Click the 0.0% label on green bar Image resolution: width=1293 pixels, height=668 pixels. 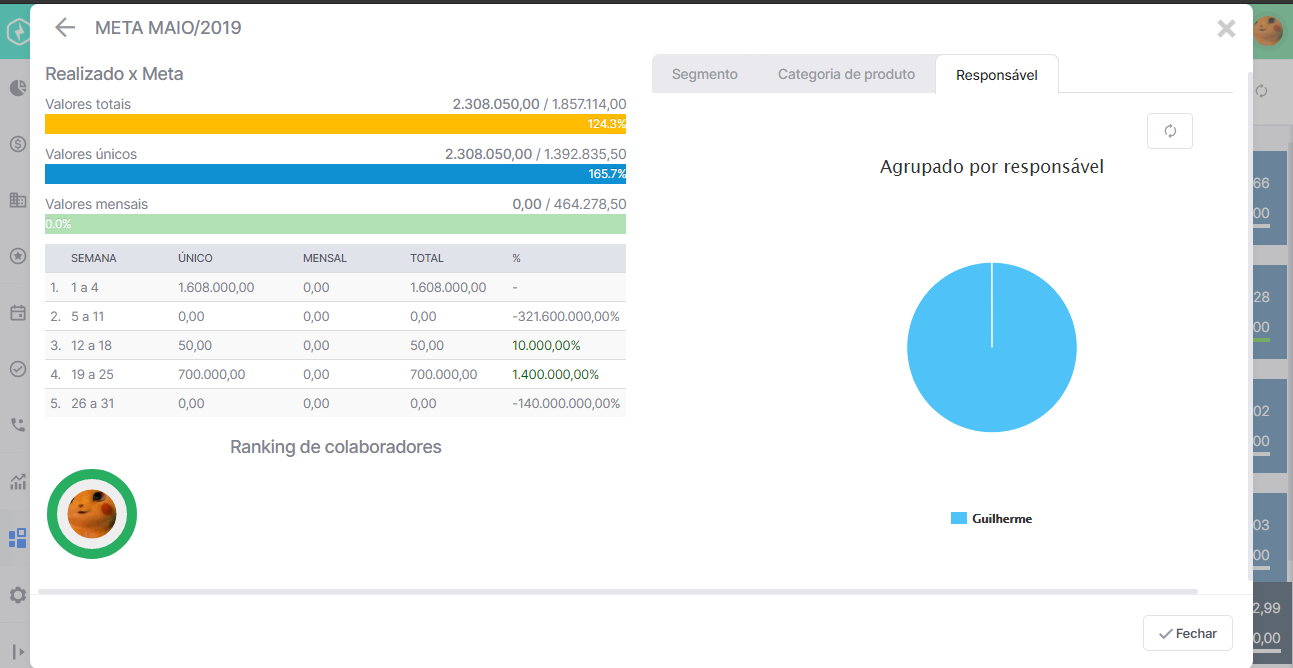[58, 224]
